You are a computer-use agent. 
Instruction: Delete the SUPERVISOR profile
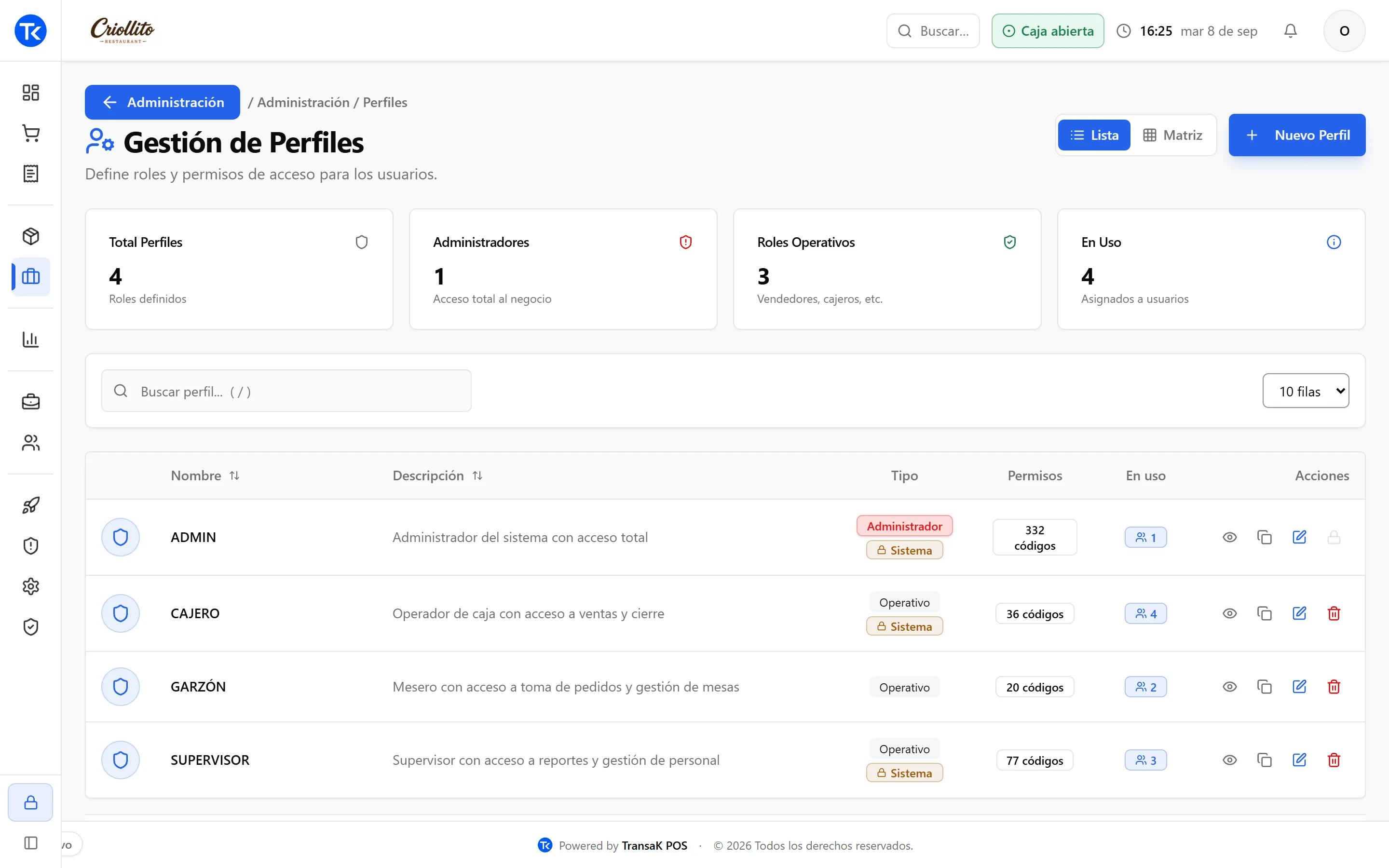1334,760
